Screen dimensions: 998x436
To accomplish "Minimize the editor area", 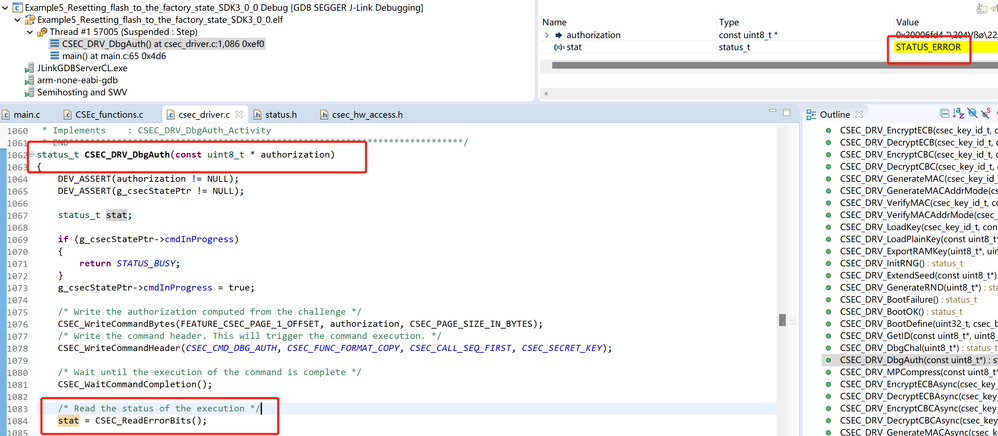I will (x=773, y=113).
